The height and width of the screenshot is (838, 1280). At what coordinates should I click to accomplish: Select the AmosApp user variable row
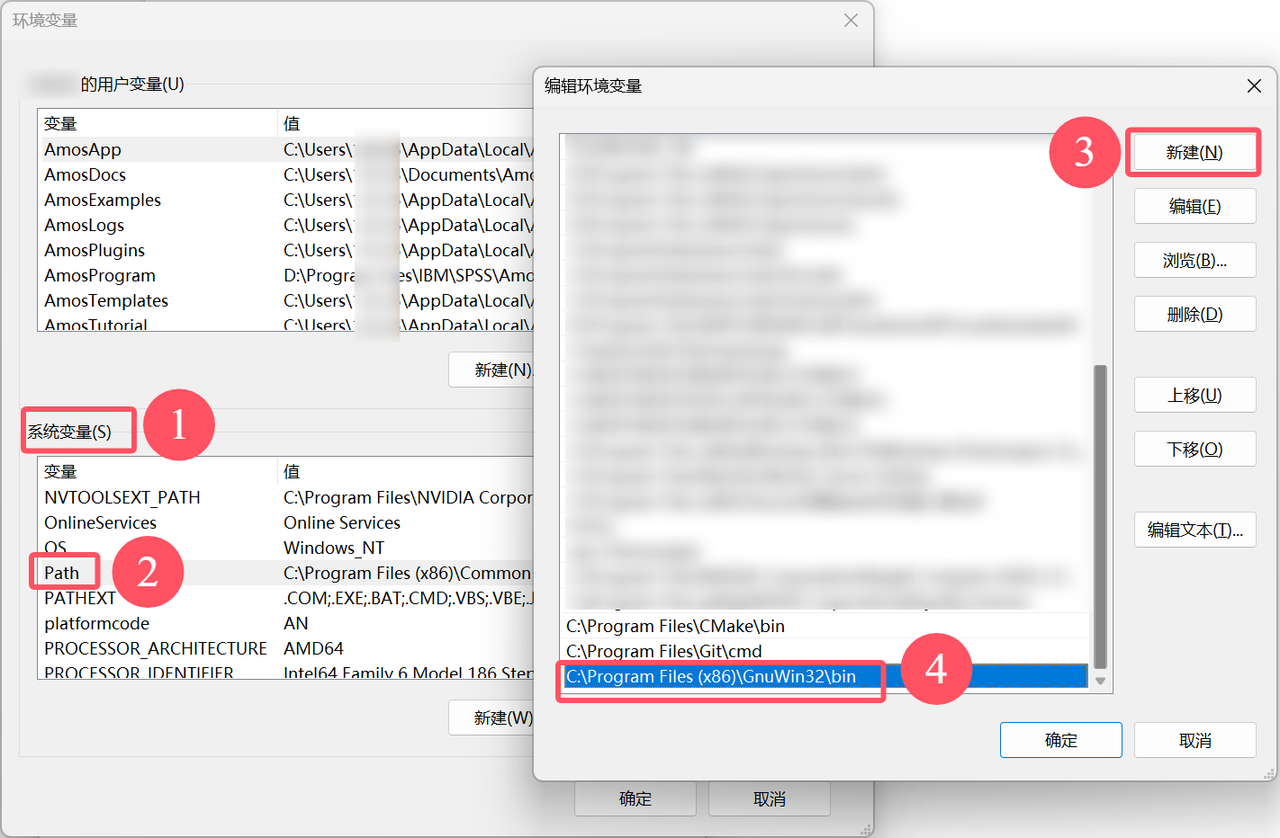pos(286,149)
